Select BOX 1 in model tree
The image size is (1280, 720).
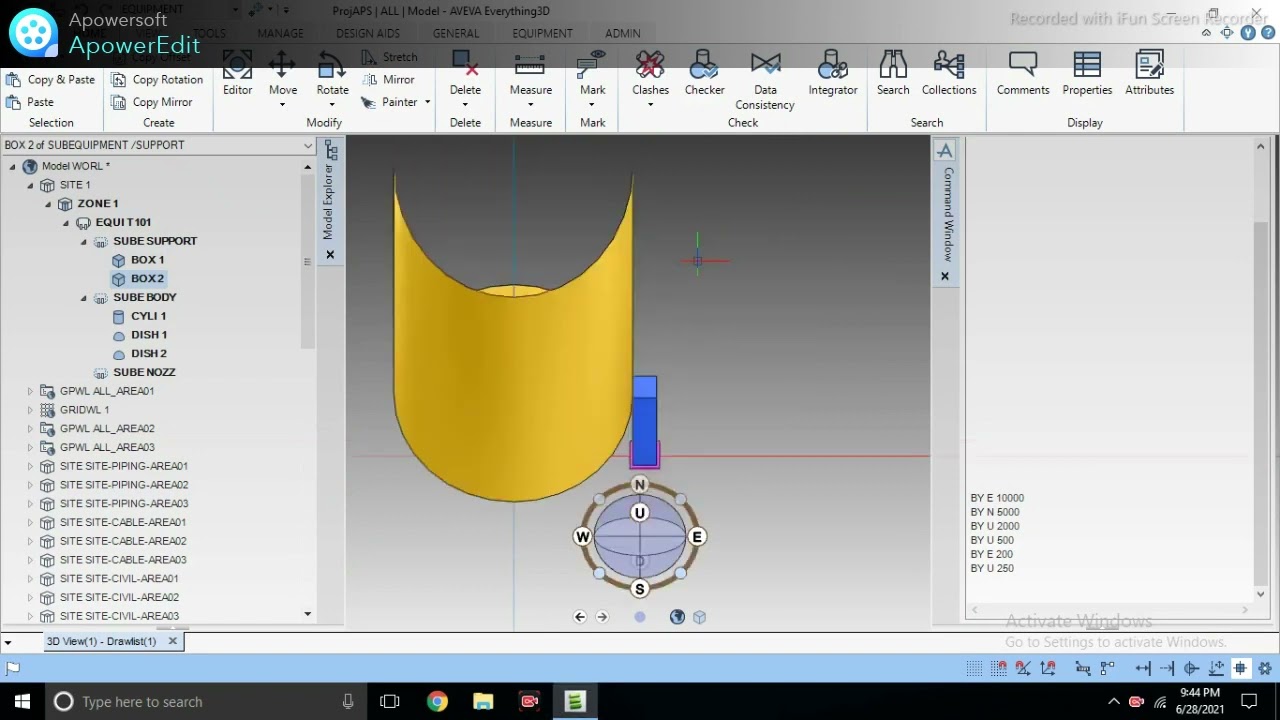point(147,260)
